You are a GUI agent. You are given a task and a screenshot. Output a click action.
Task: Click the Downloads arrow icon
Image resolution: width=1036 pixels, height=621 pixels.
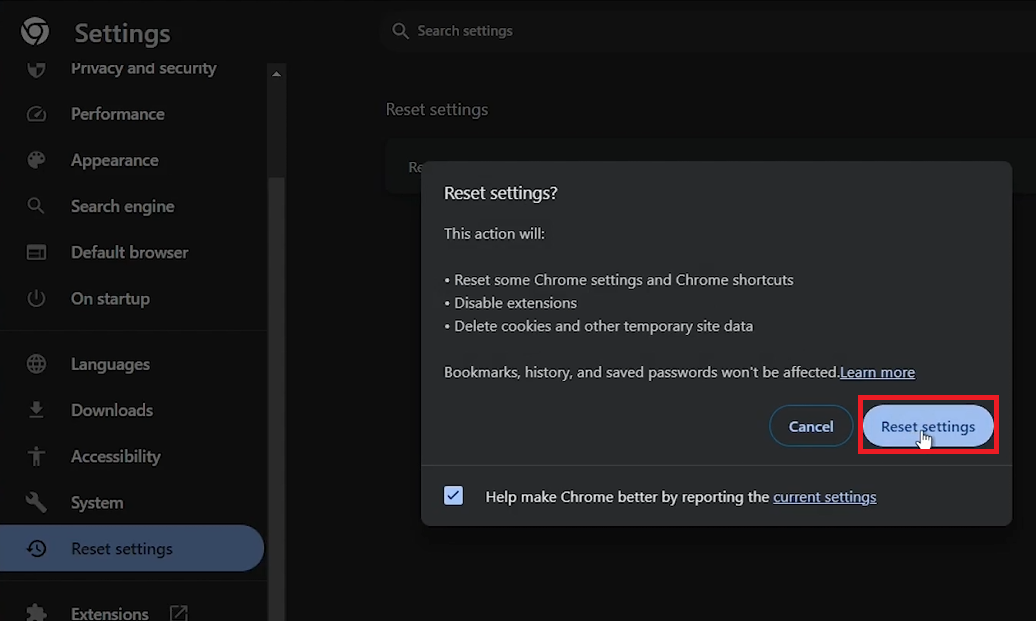36,410
